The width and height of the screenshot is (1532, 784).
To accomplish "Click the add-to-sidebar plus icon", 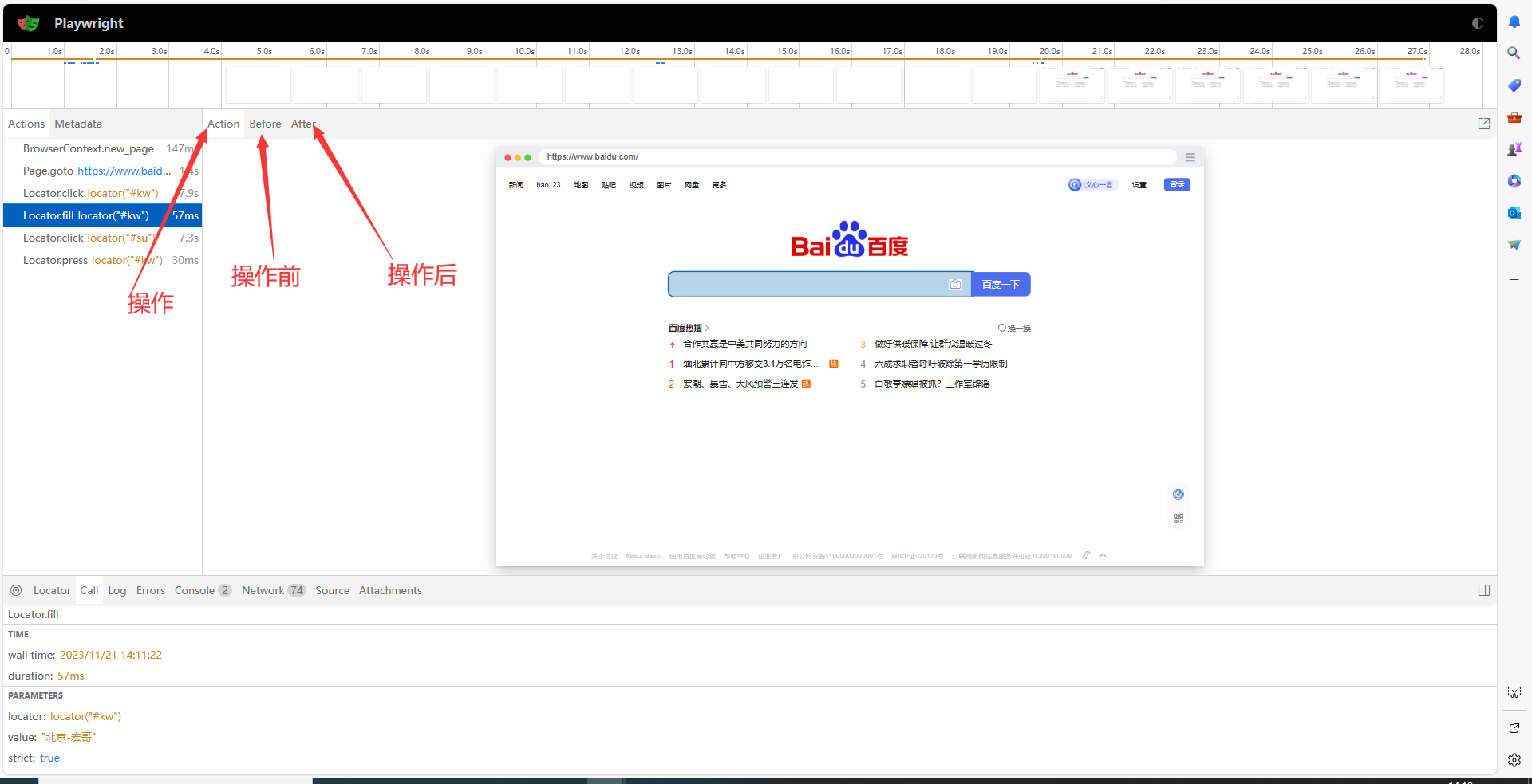I will coord(1514,280).
